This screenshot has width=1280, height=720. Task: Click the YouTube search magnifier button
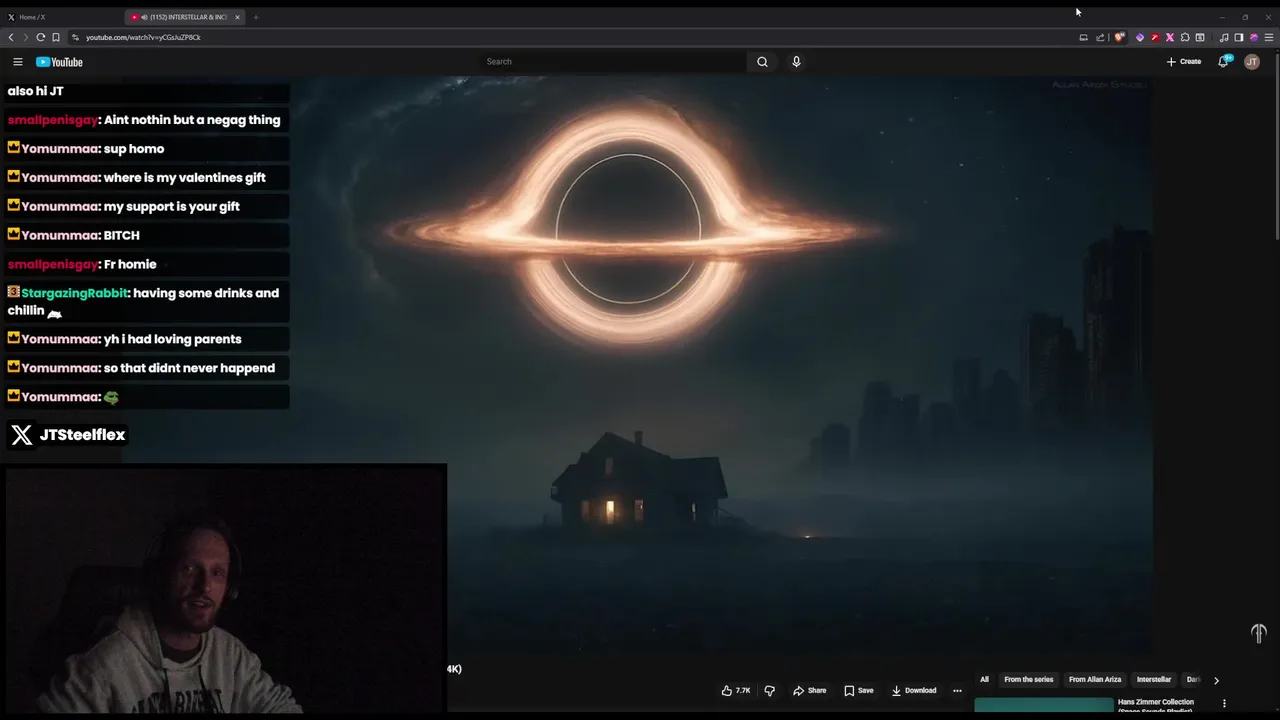tap(762, 62)
